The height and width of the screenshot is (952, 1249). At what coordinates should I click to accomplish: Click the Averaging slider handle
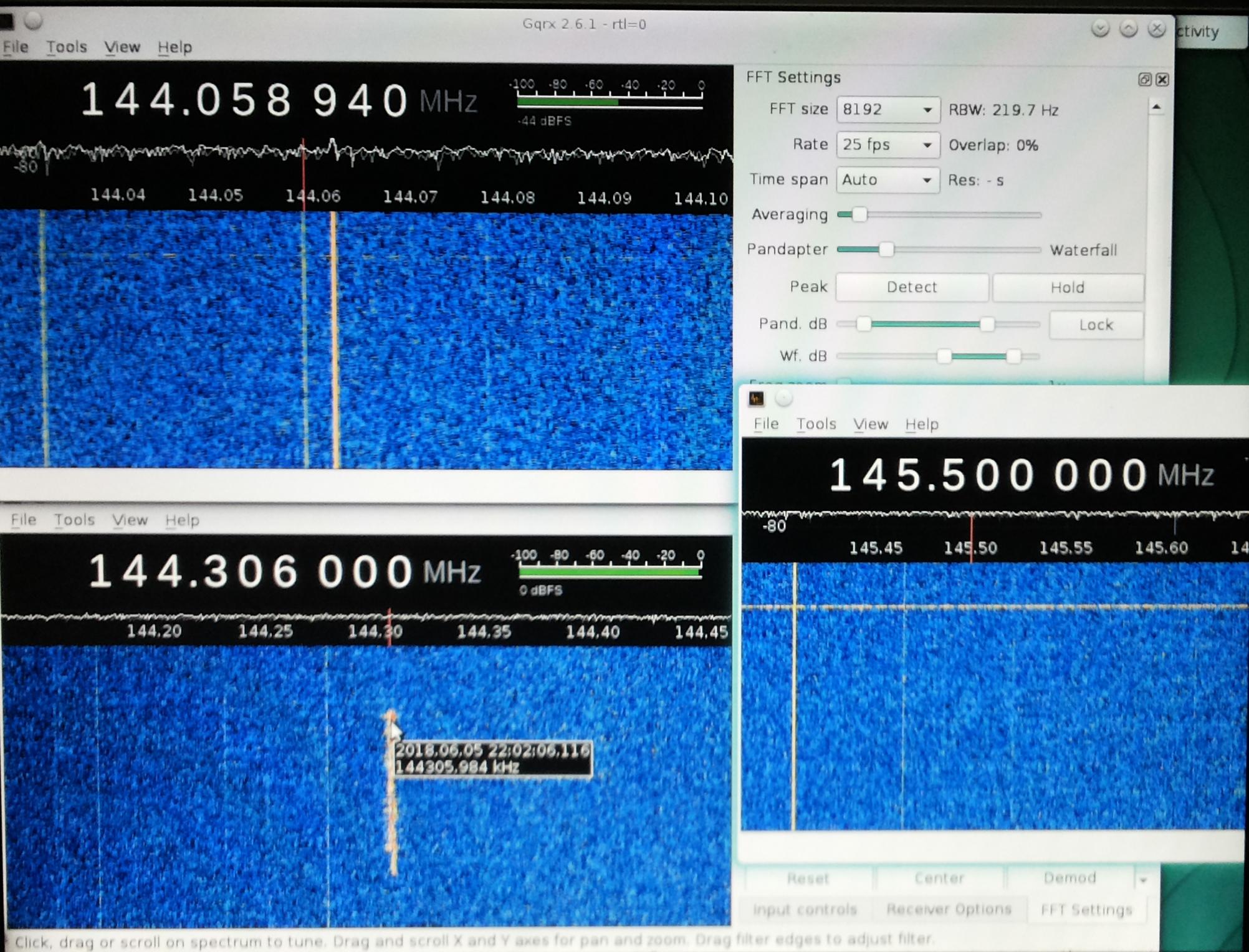(x=859, y=215)
